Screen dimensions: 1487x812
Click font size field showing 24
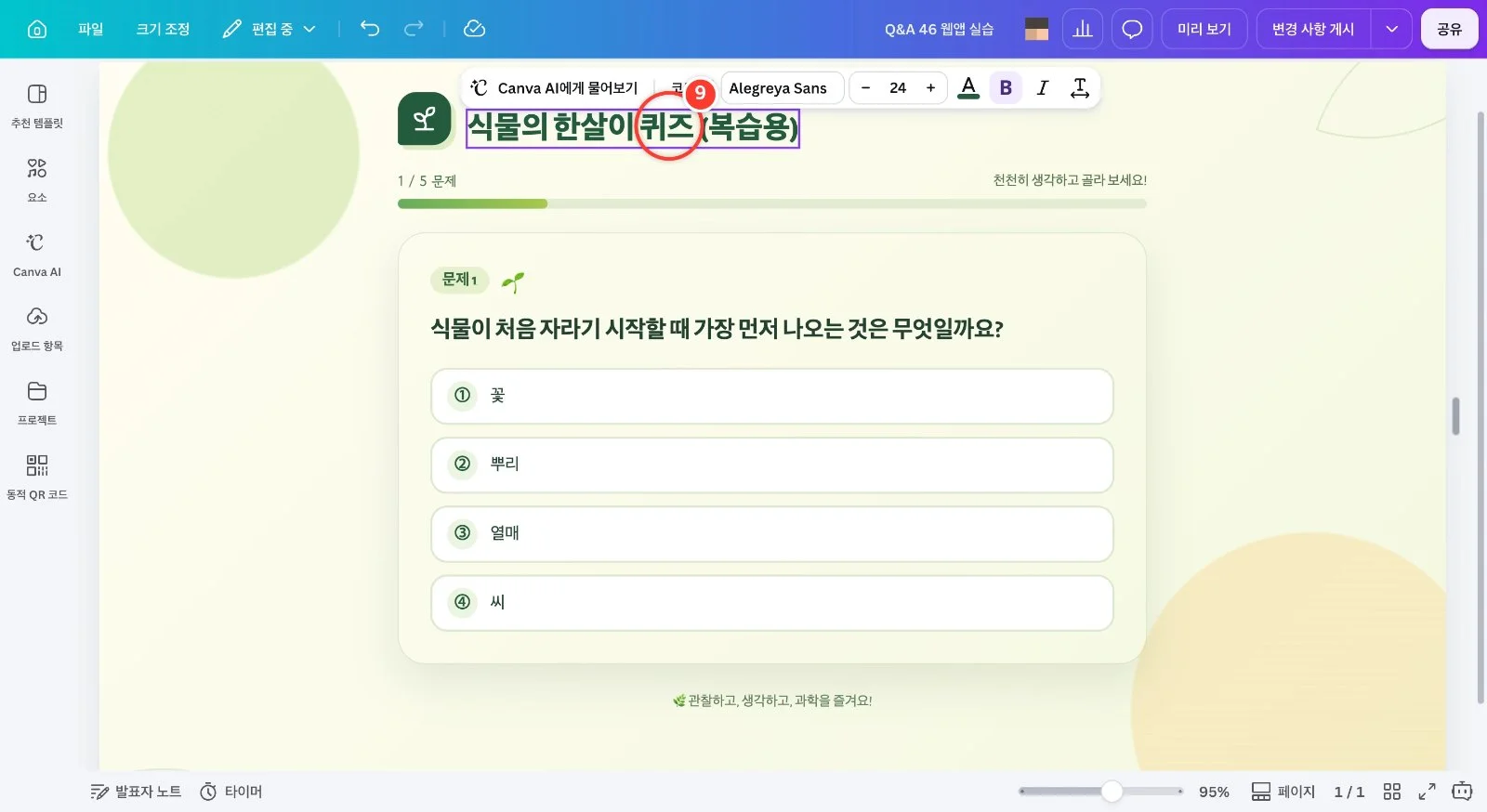point(898,88)
